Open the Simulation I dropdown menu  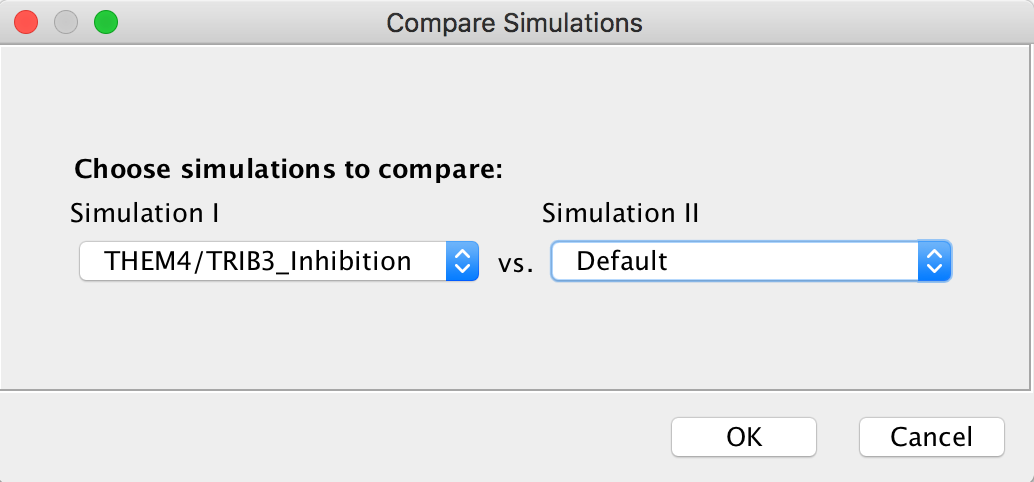(279, 261)
